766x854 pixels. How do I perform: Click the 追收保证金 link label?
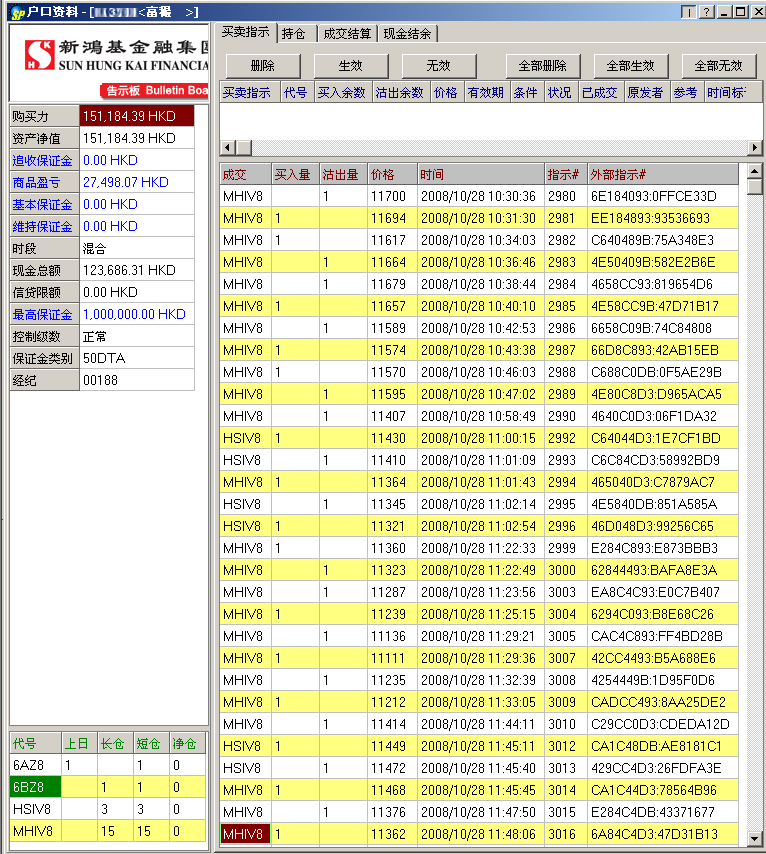tap(43, 161)
